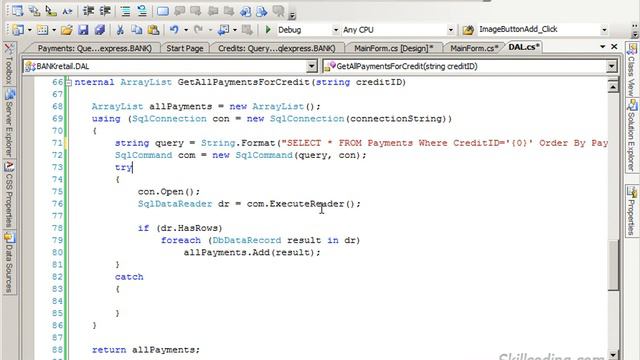Click the Redo arrow icon
640x360 pixels.
[199, 30]
